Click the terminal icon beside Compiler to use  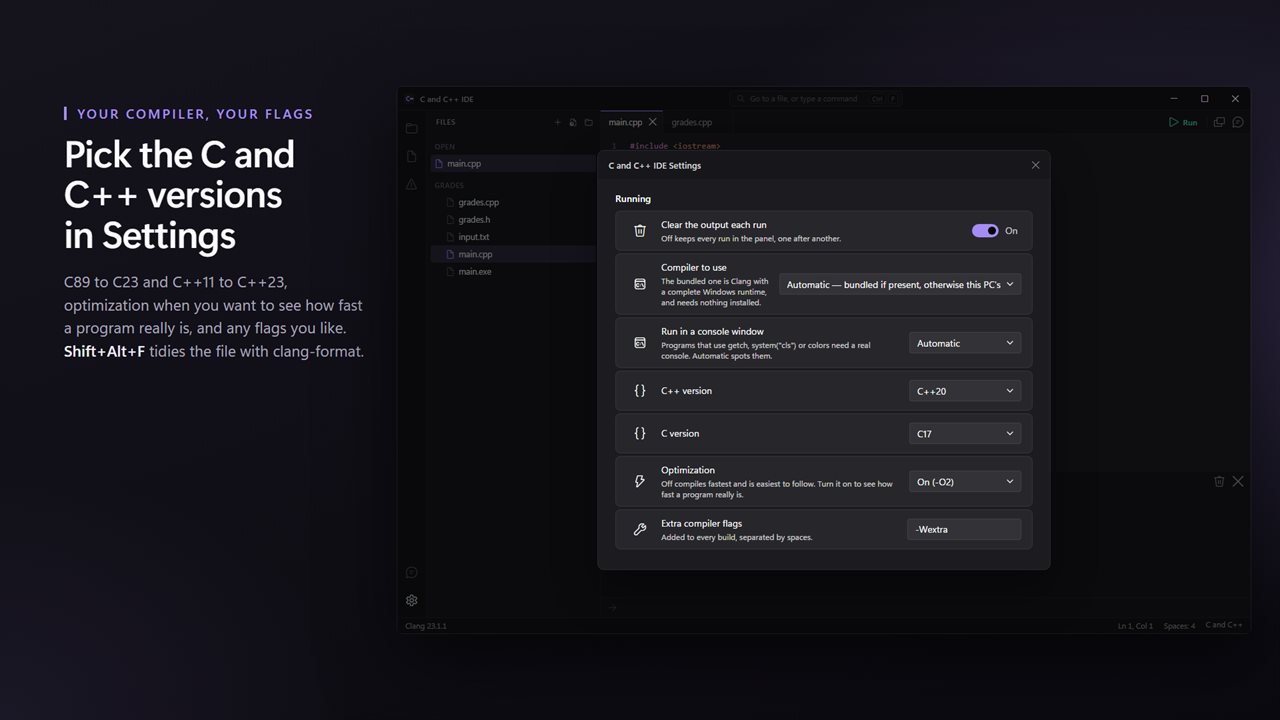click(x=640, y=285)
